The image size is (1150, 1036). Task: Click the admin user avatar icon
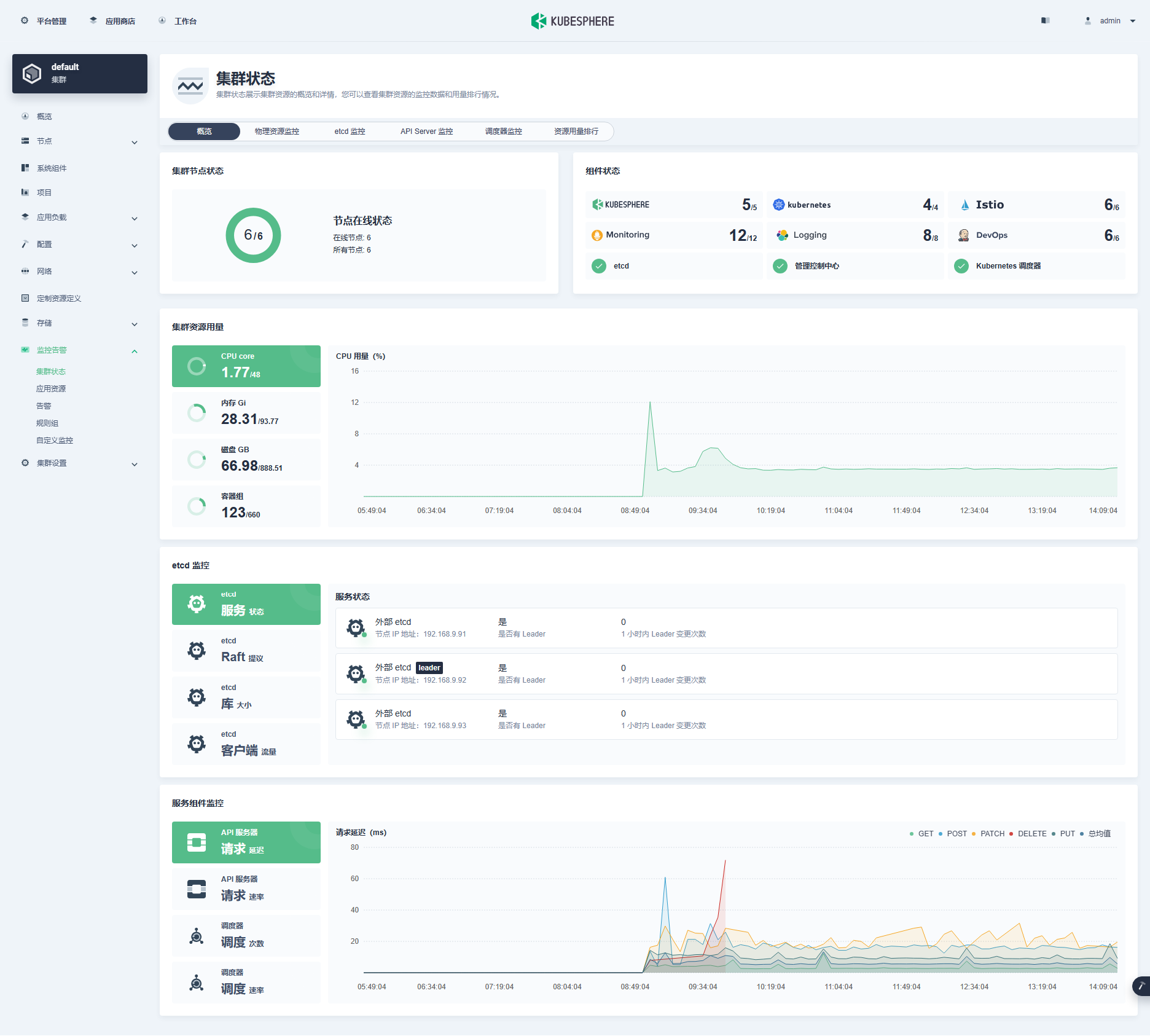click(1088, 21)
